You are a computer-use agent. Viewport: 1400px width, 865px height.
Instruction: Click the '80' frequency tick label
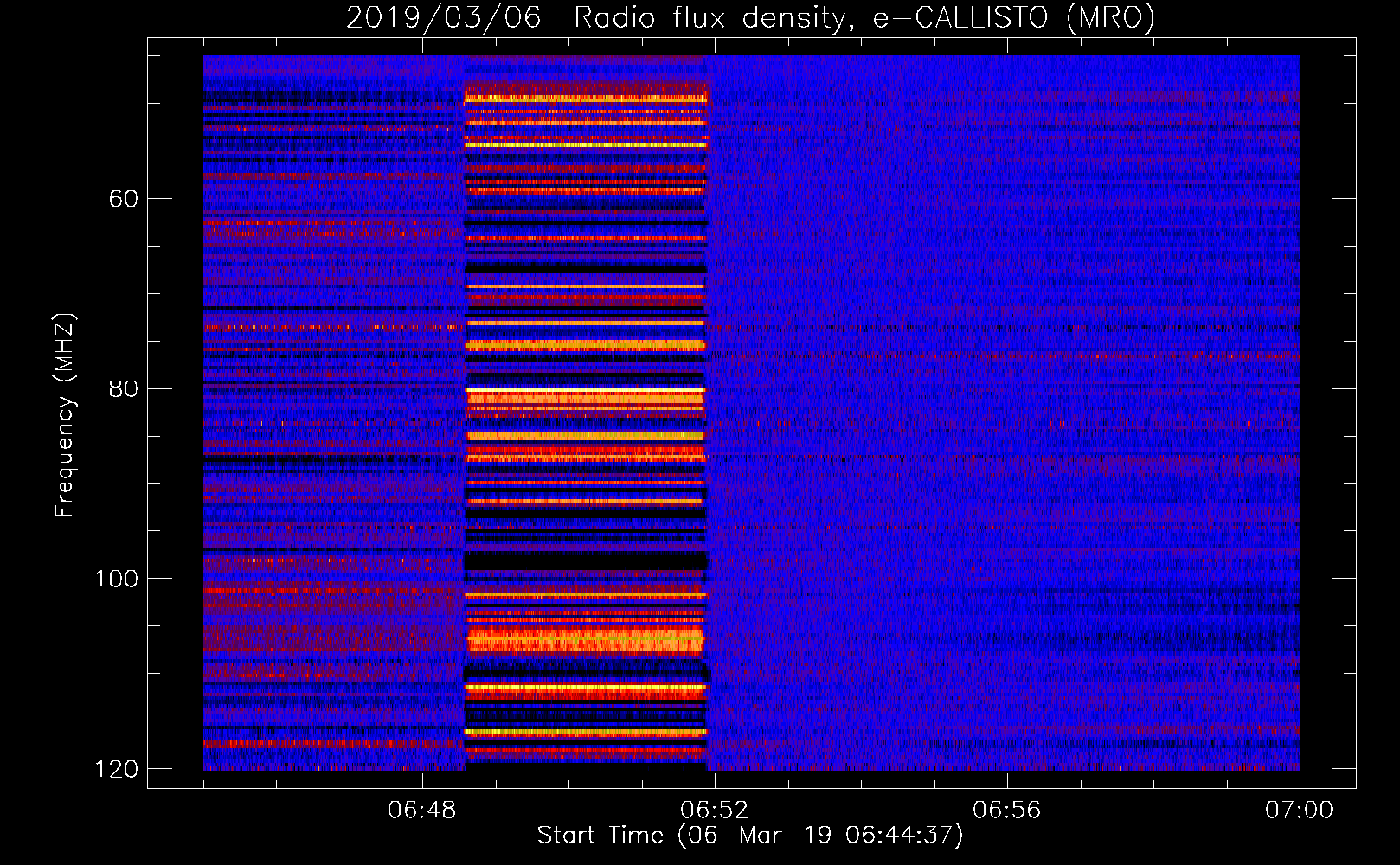(x=124, y=388)
